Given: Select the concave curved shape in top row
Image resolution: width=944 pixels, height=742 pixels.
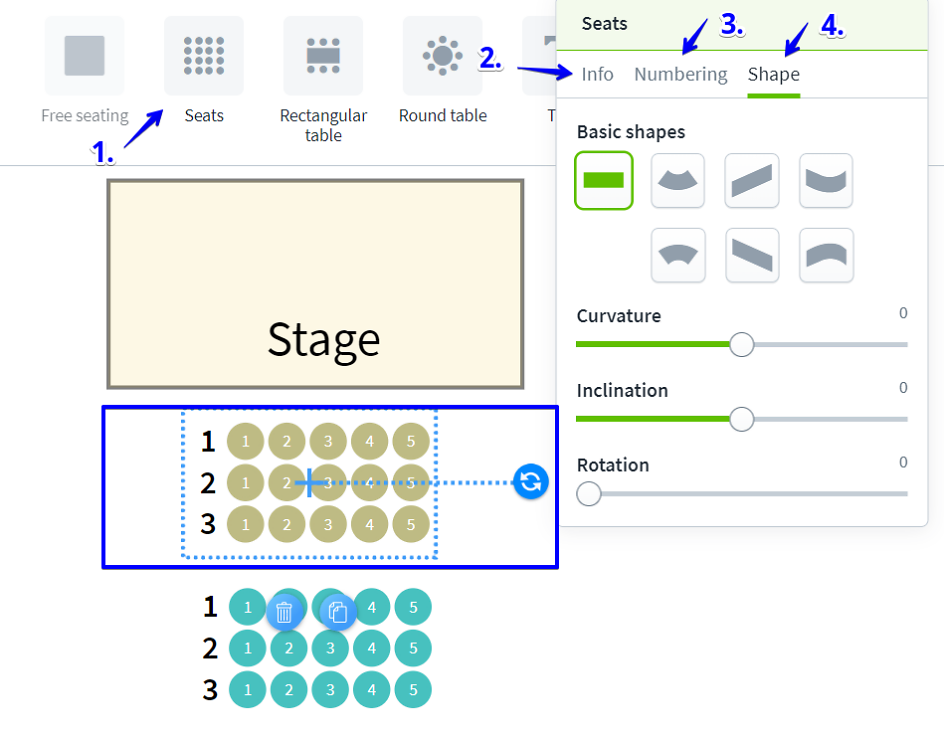Looking at the screenshot, I should click(826, 181).
